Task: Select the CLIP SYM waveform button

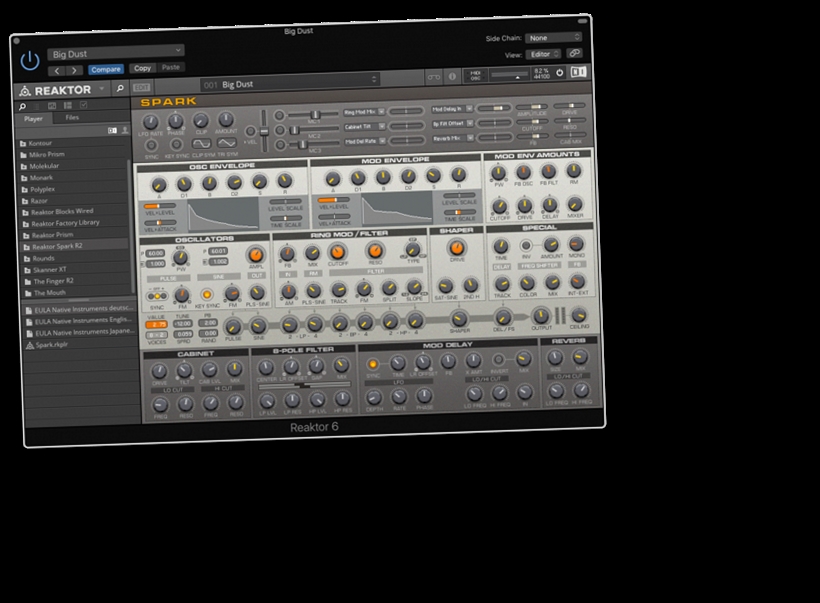Action: click(201, 143)
